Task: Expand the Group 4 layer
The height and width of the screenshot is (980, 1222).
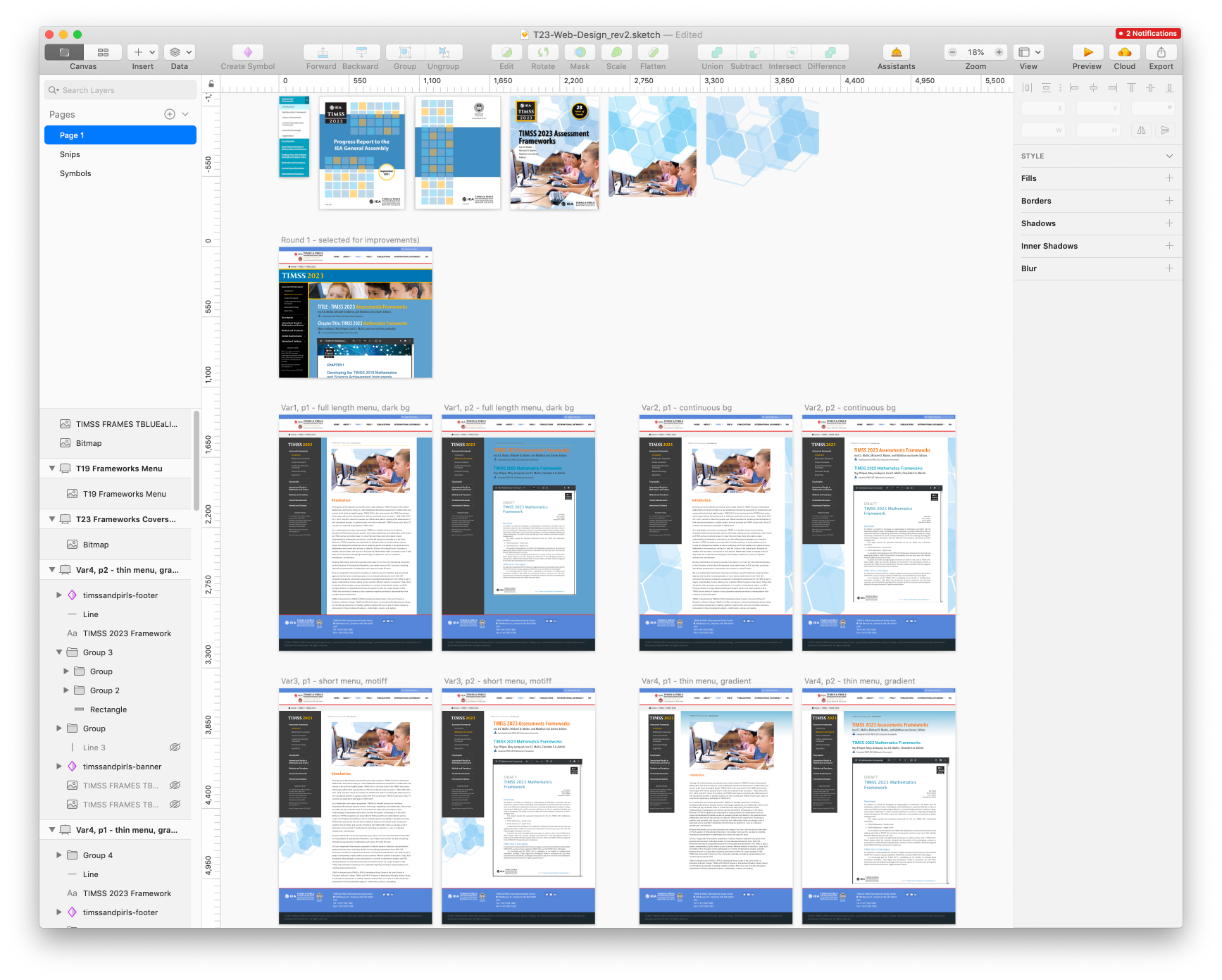Action: [x=59, y=855]
